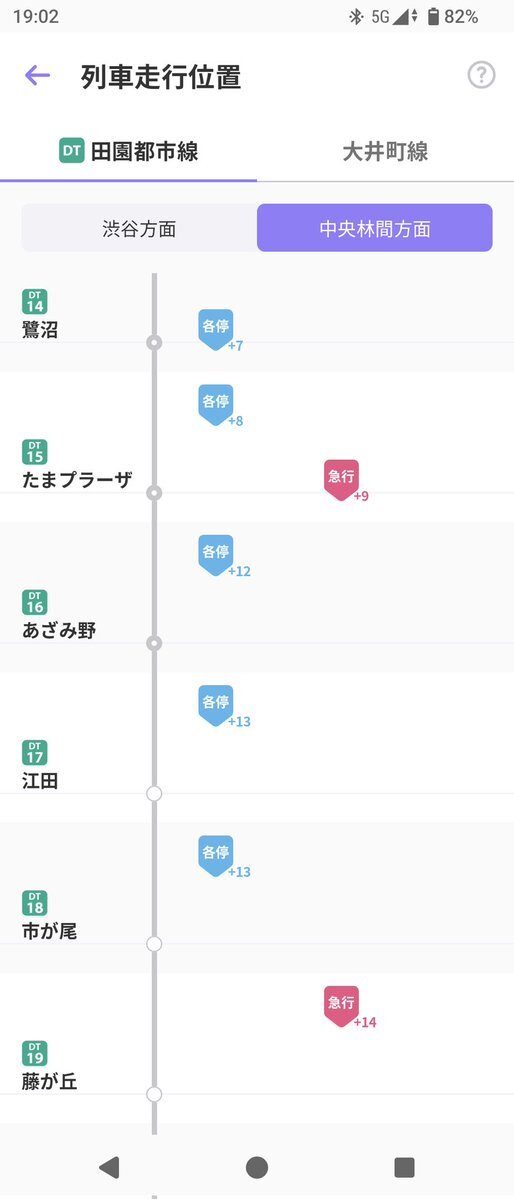
Task: Open the 田園都市線 tab
Action: coord(128,151)
